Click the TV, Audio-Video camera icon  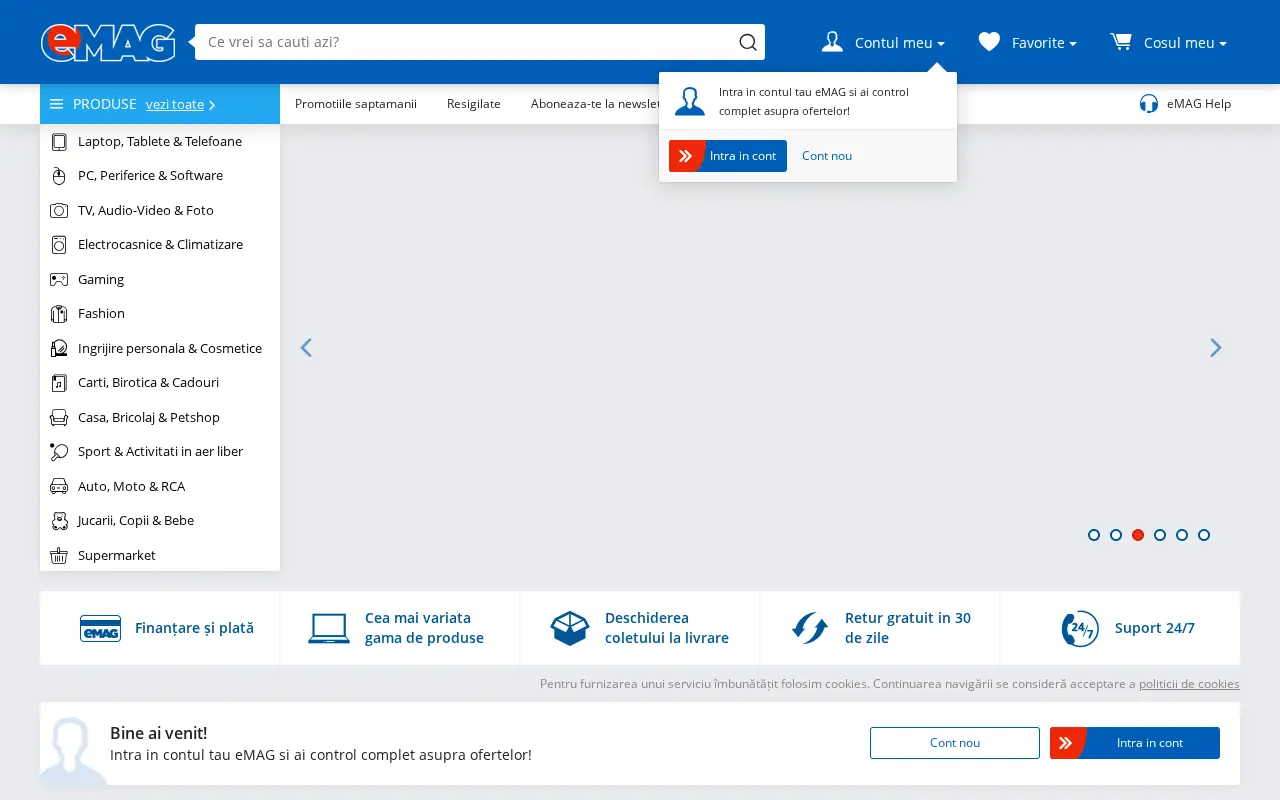pyautogui.click(x=59, y=211)
